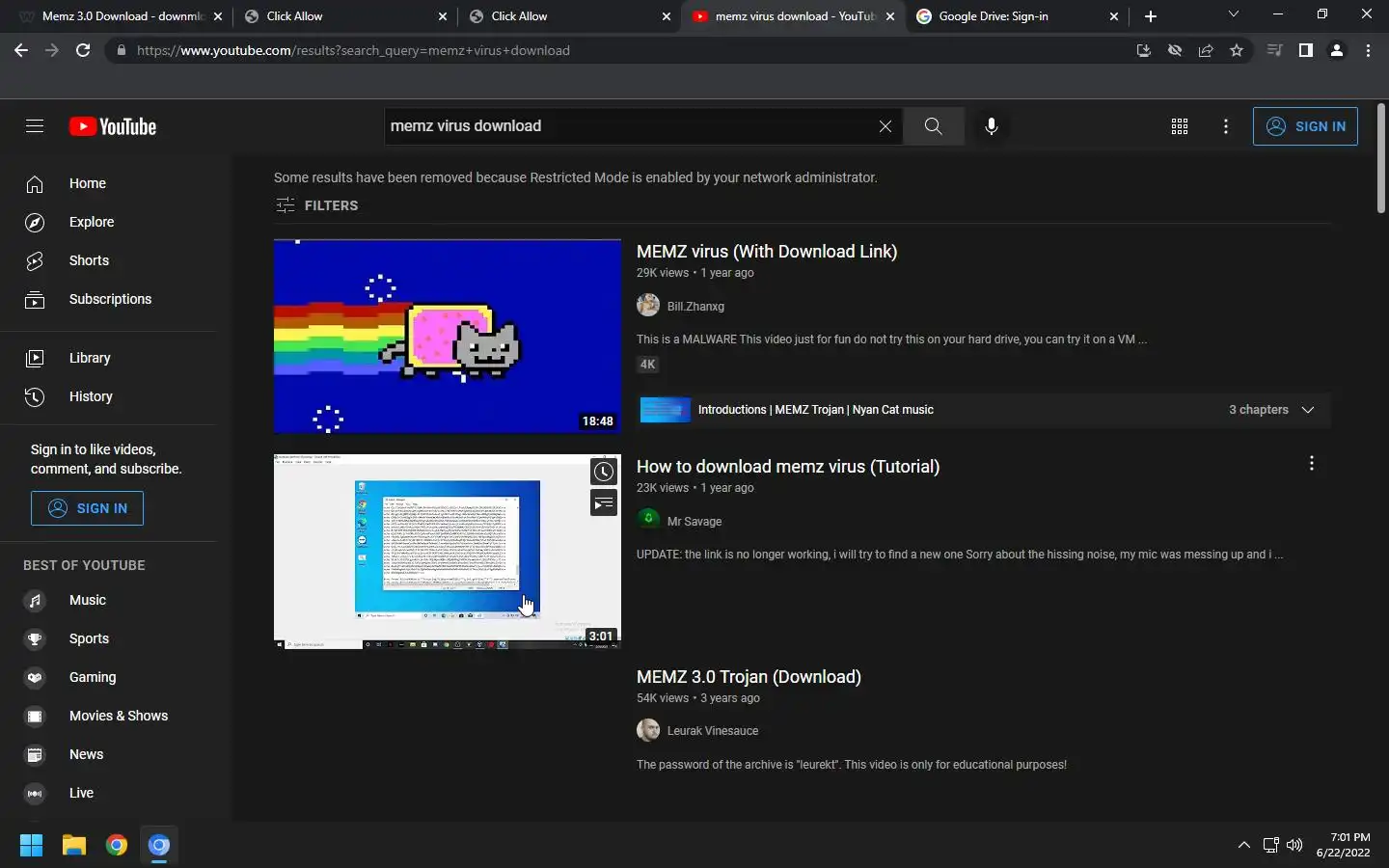Open the Nyan Cat MEMZ video thumbnail

coord(448,337)
